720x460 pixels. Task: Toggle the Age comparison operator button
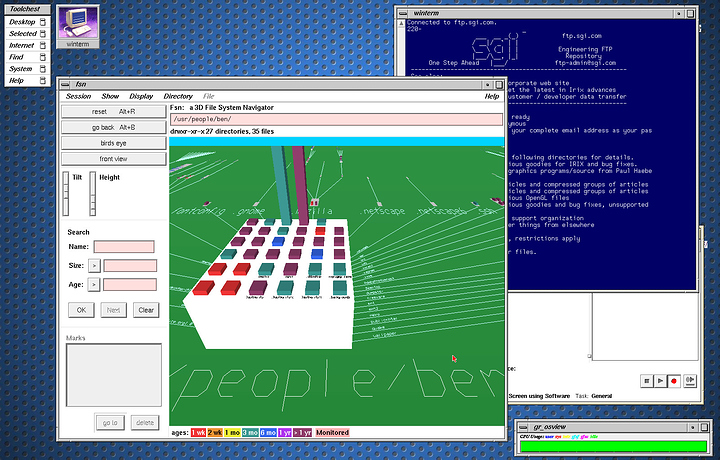click(94, 284)
